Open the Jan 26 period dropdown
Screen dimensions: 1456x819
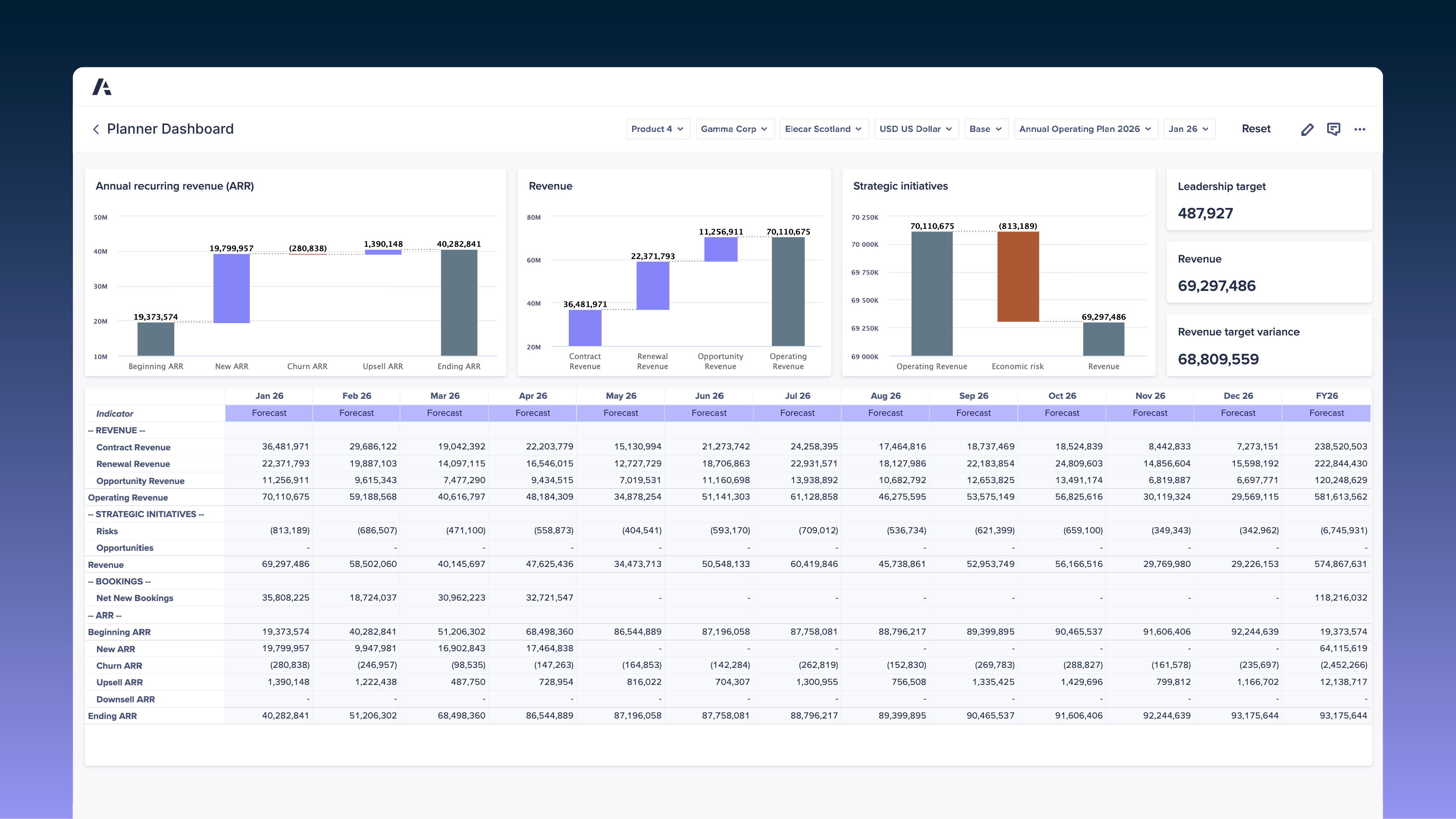[x=1189, y=129]
